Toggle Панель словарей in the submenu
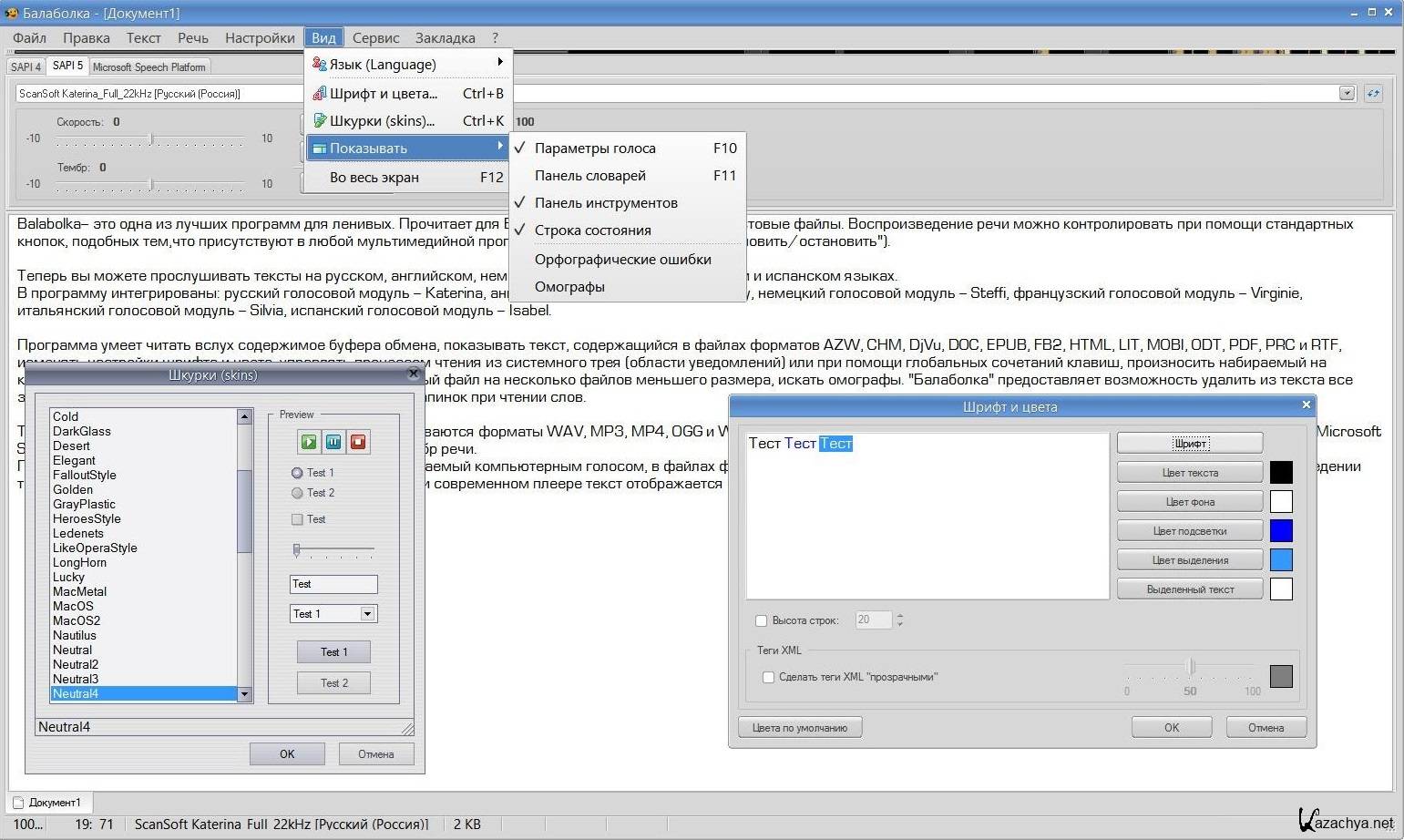Viewport: 1404px width, 840px height. (590, 175)
